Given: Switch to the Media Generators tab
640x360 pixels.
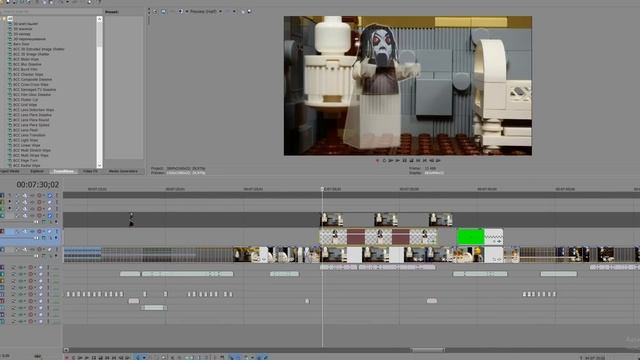Looking at the screenshot, I should point(123,171).
